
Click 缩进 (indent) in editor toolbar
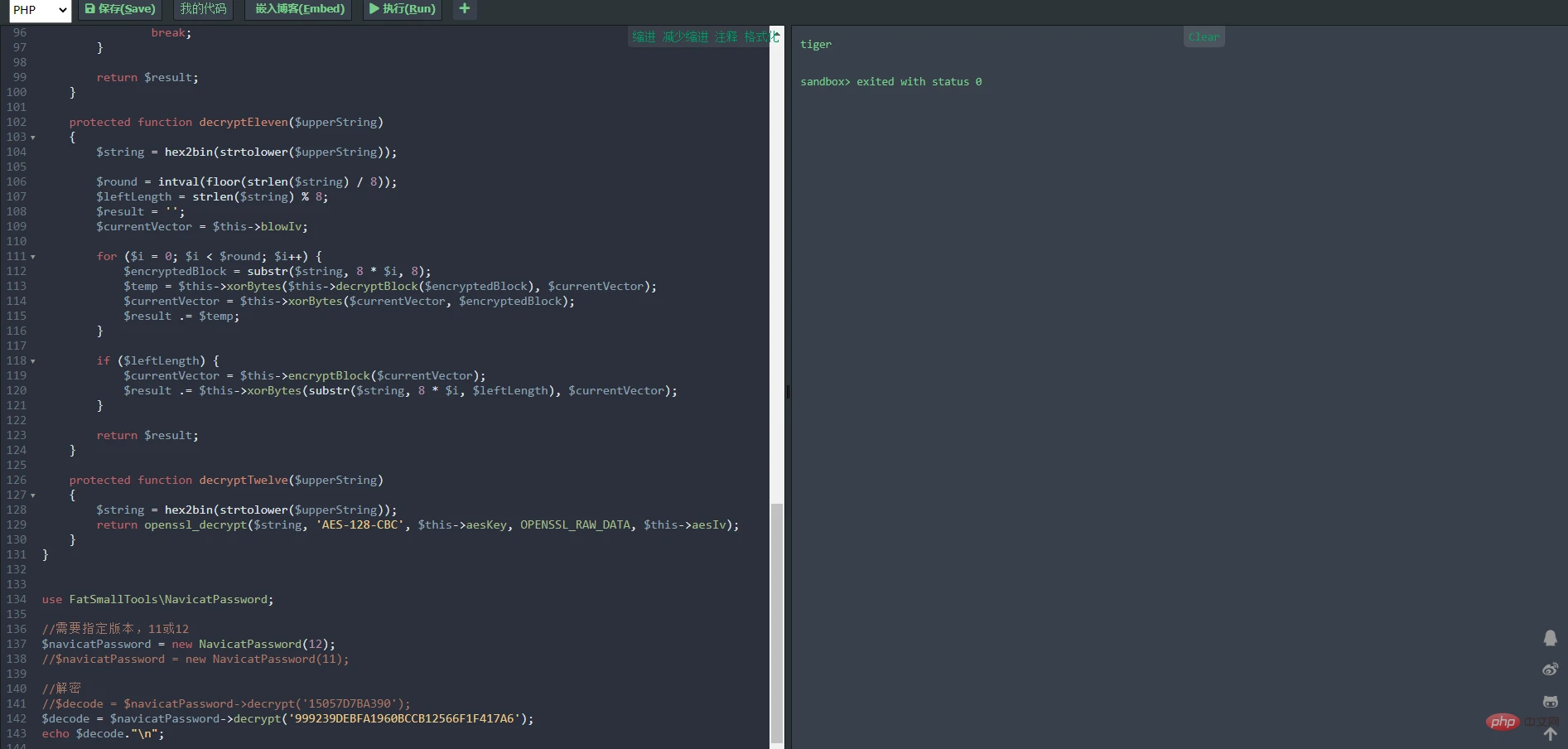644,37
